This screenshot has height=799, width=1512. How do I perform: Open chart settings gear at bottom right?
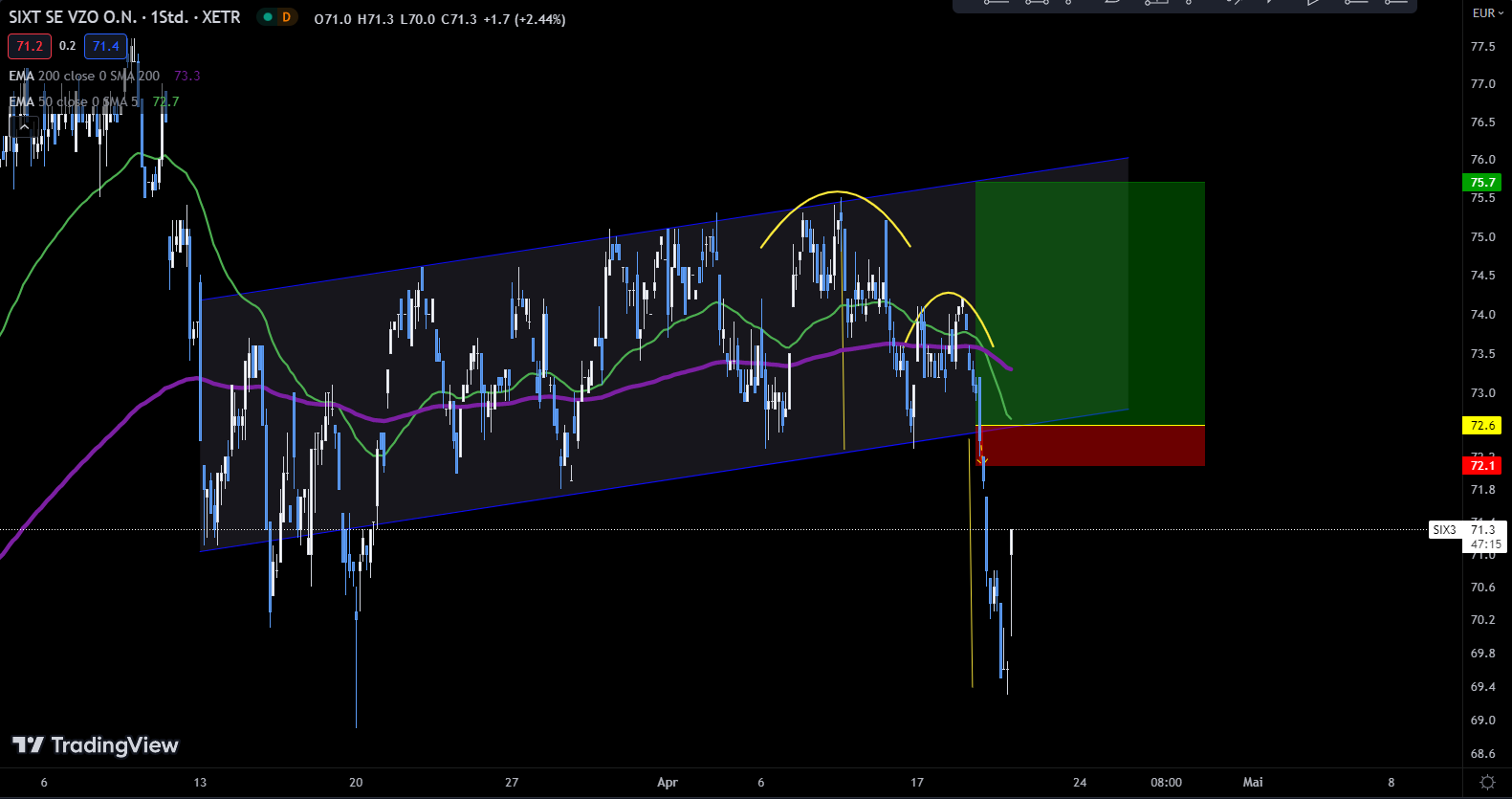1487,782
